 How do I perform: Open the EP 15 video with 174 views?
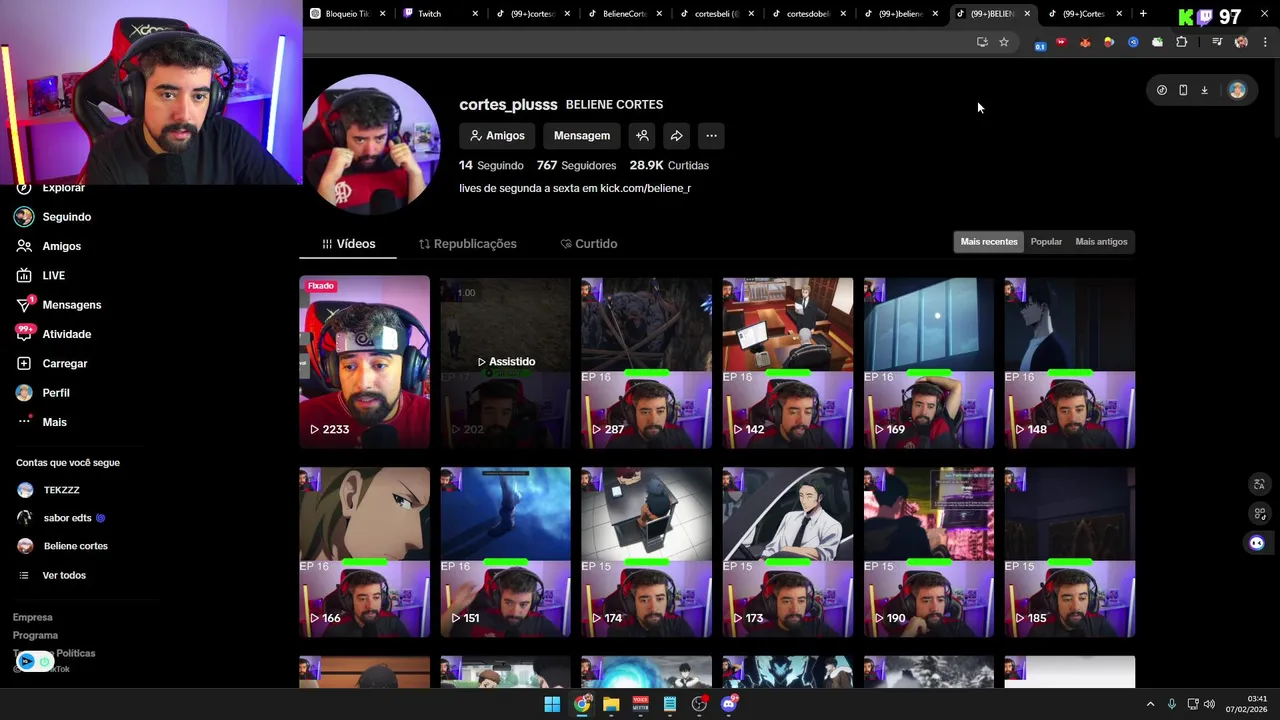(646, 552)
